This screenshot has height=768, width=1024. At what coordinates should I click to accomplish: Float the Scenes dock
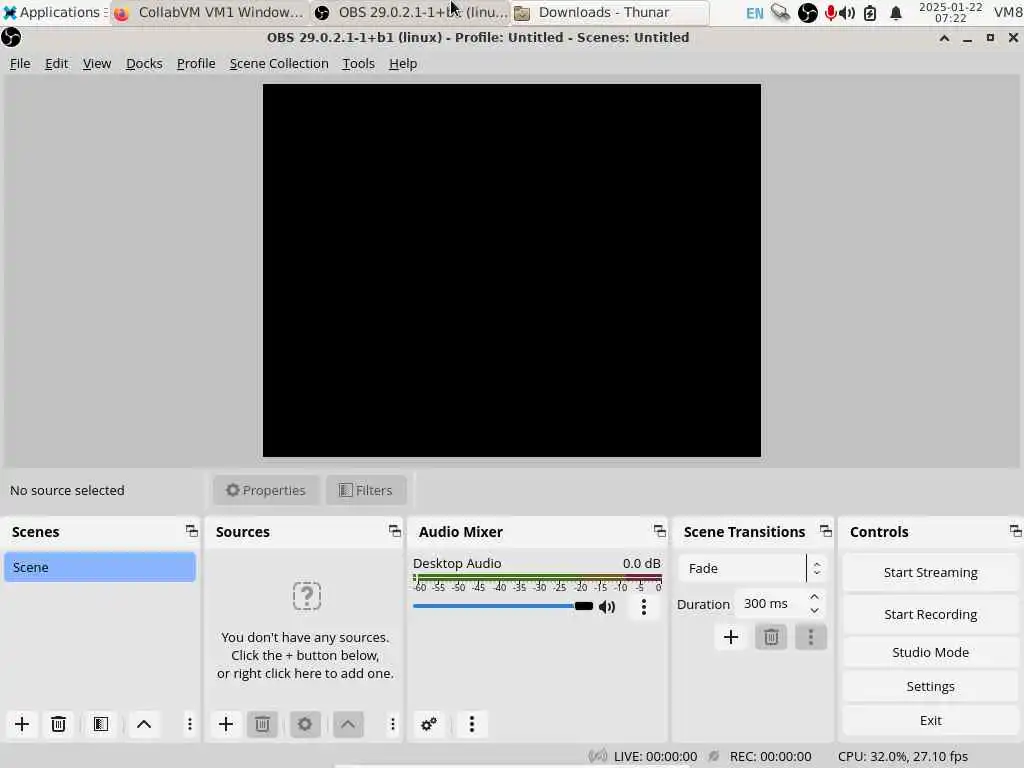[191, 531]
